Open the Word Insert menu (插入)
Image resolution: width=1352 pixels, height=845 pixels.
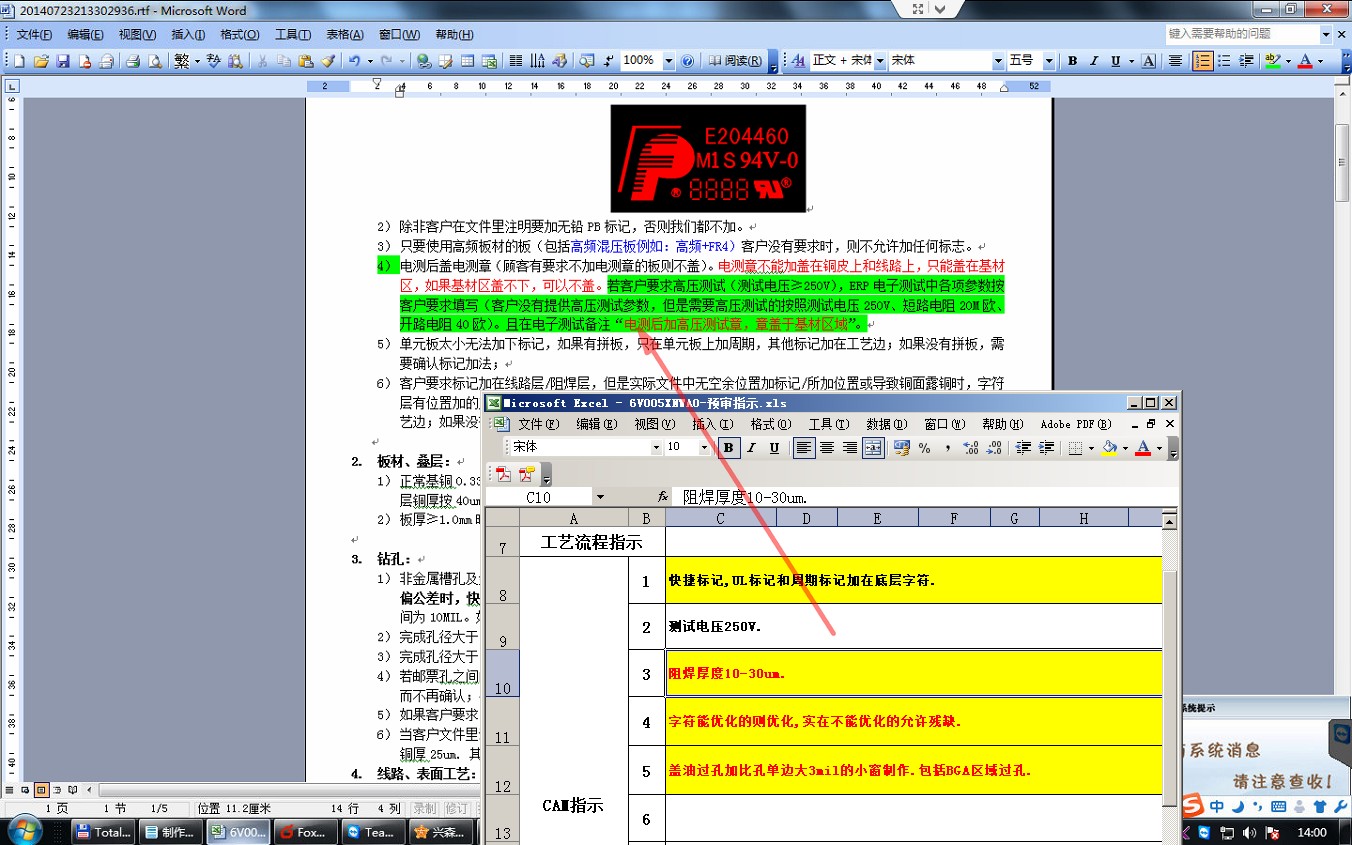pos(188,35)
